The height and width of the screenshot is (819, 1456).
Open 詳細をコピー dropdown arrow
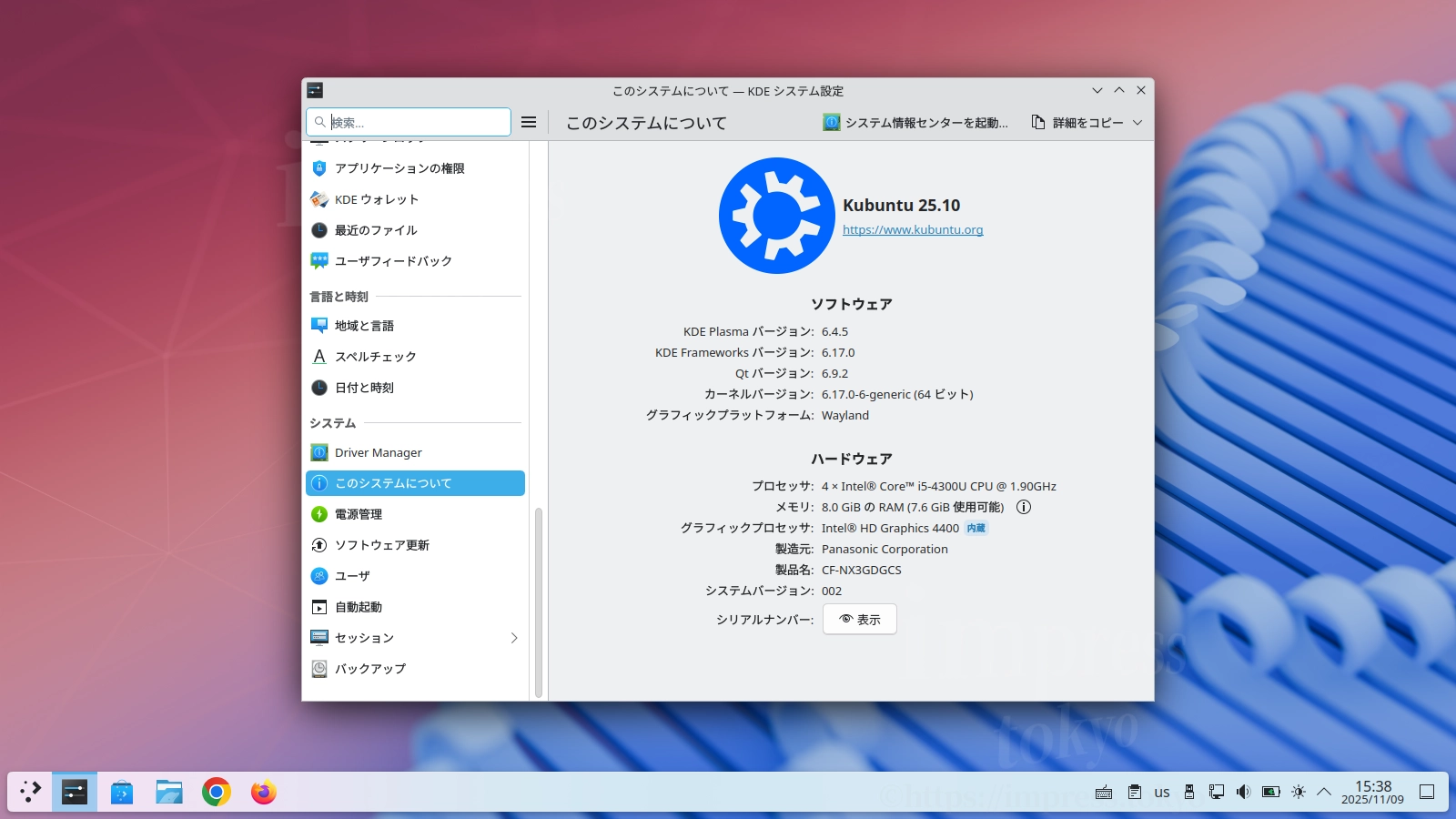1137,122
